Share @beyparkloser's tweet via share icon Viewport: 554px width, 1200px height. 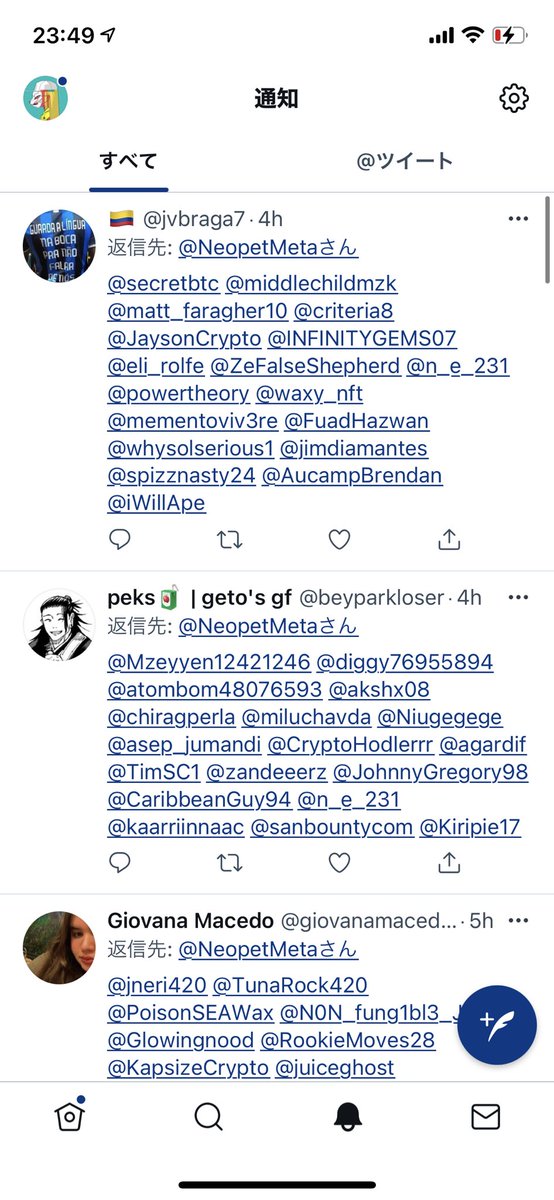[450, 862]
